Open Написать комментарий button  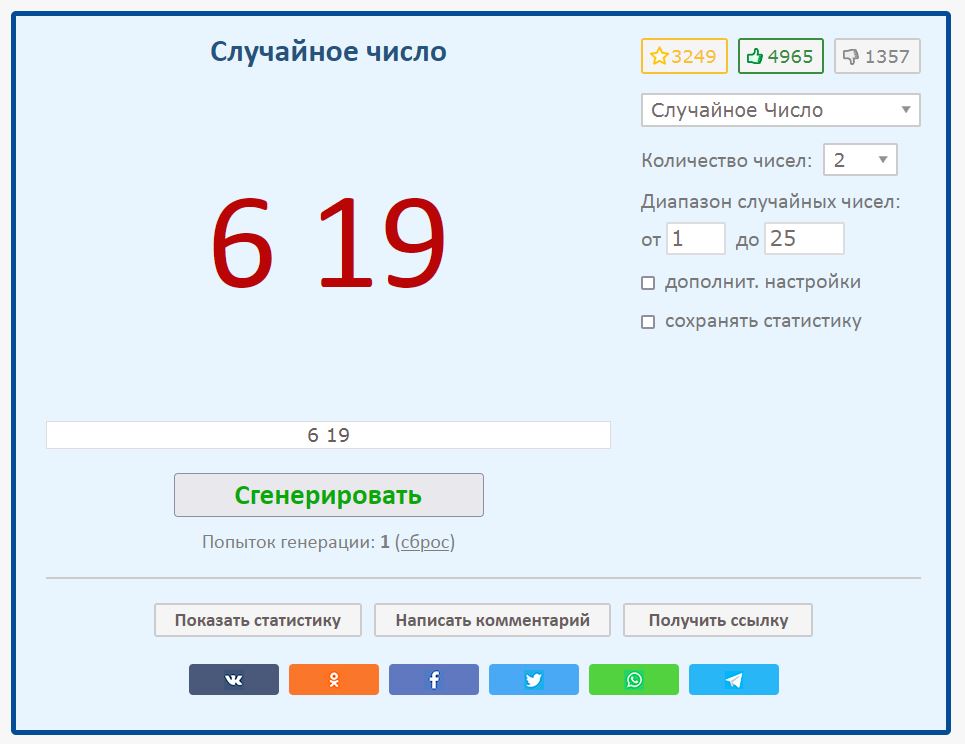492,620
